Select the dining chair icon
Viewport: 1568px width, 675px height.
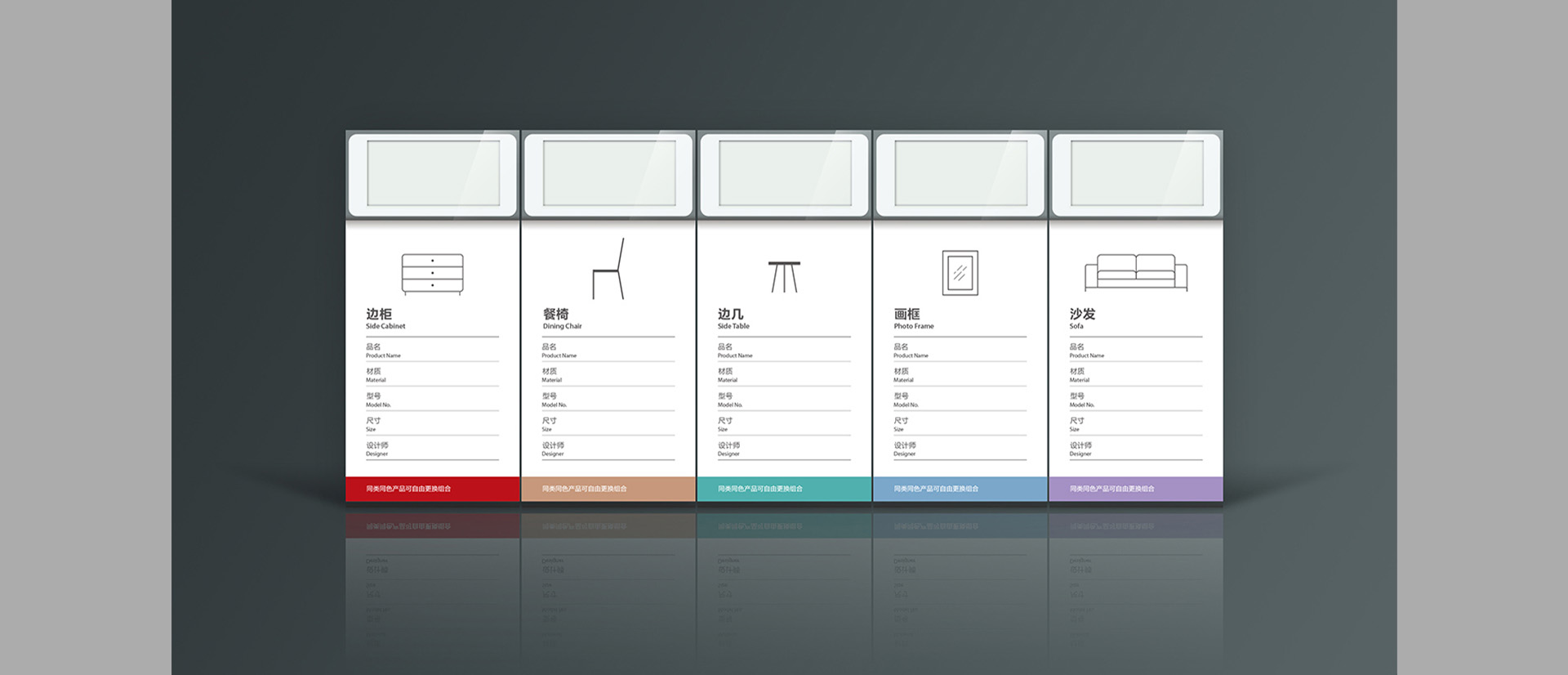coord(608,270)
